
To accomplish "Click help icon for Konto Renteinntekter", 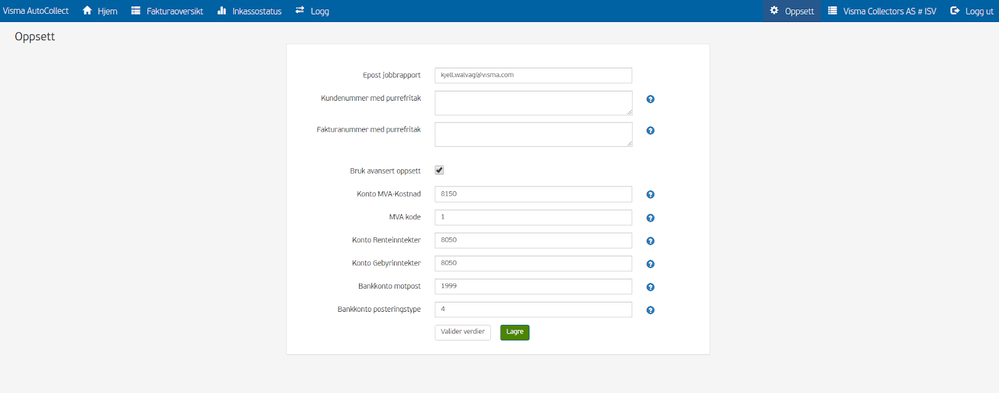I will 650,241.
